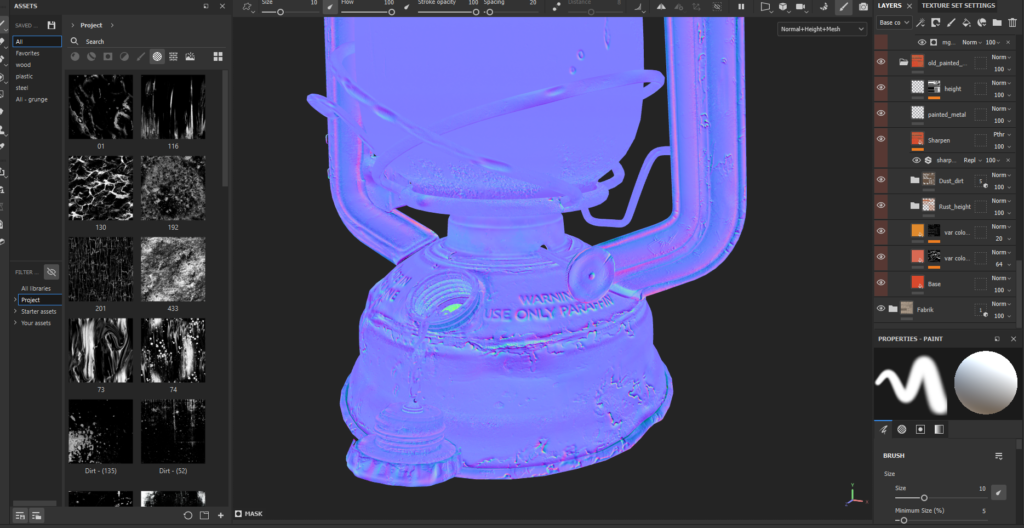Screen dimensions: 1024x528
Task: Expand the Rust_height folder
Action: (x=914, y=206)
